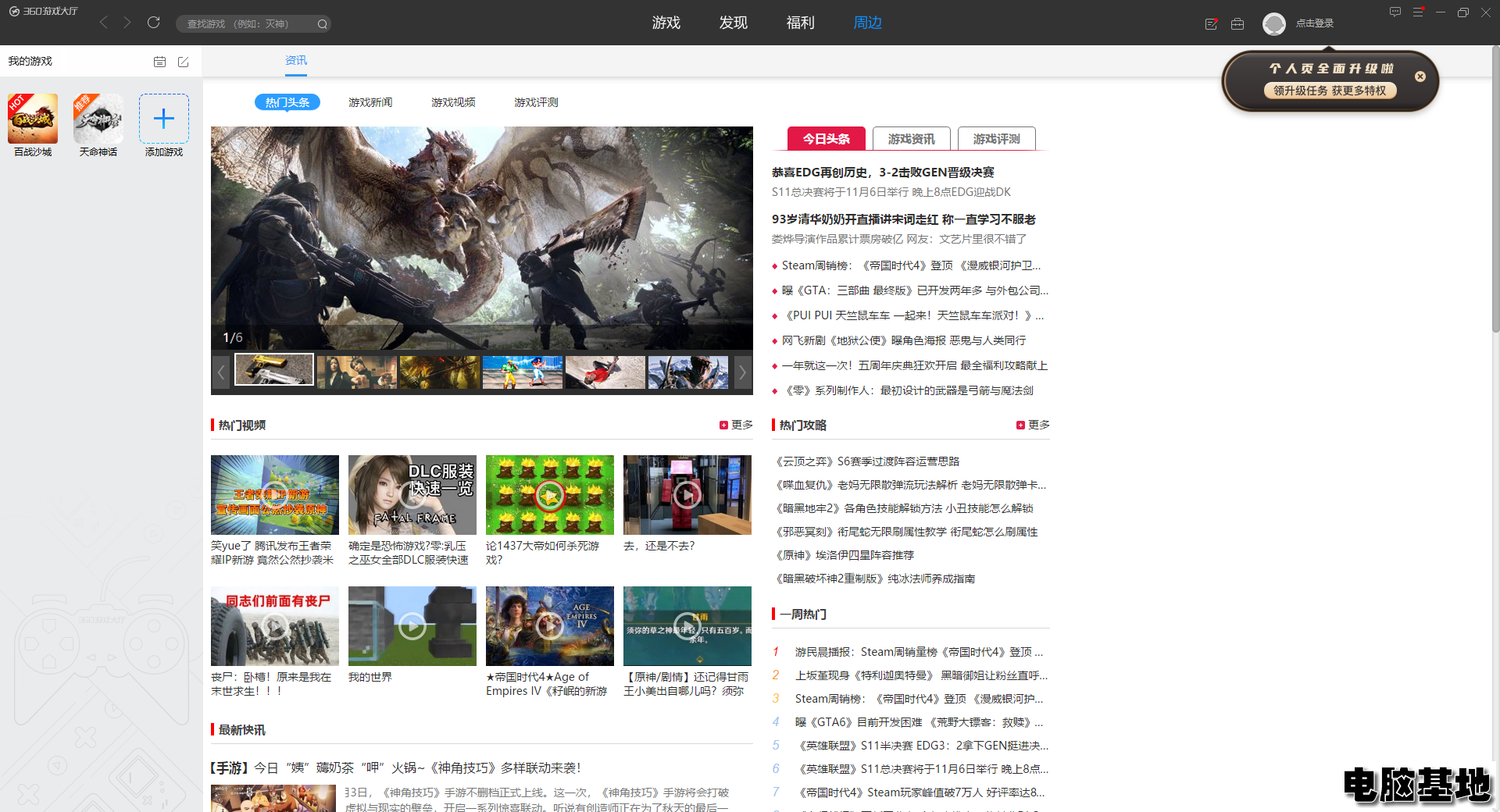Open the check-in note icon in the top bar
The height and width of the screenshot is (812, 1500).
click(1211, 24)
